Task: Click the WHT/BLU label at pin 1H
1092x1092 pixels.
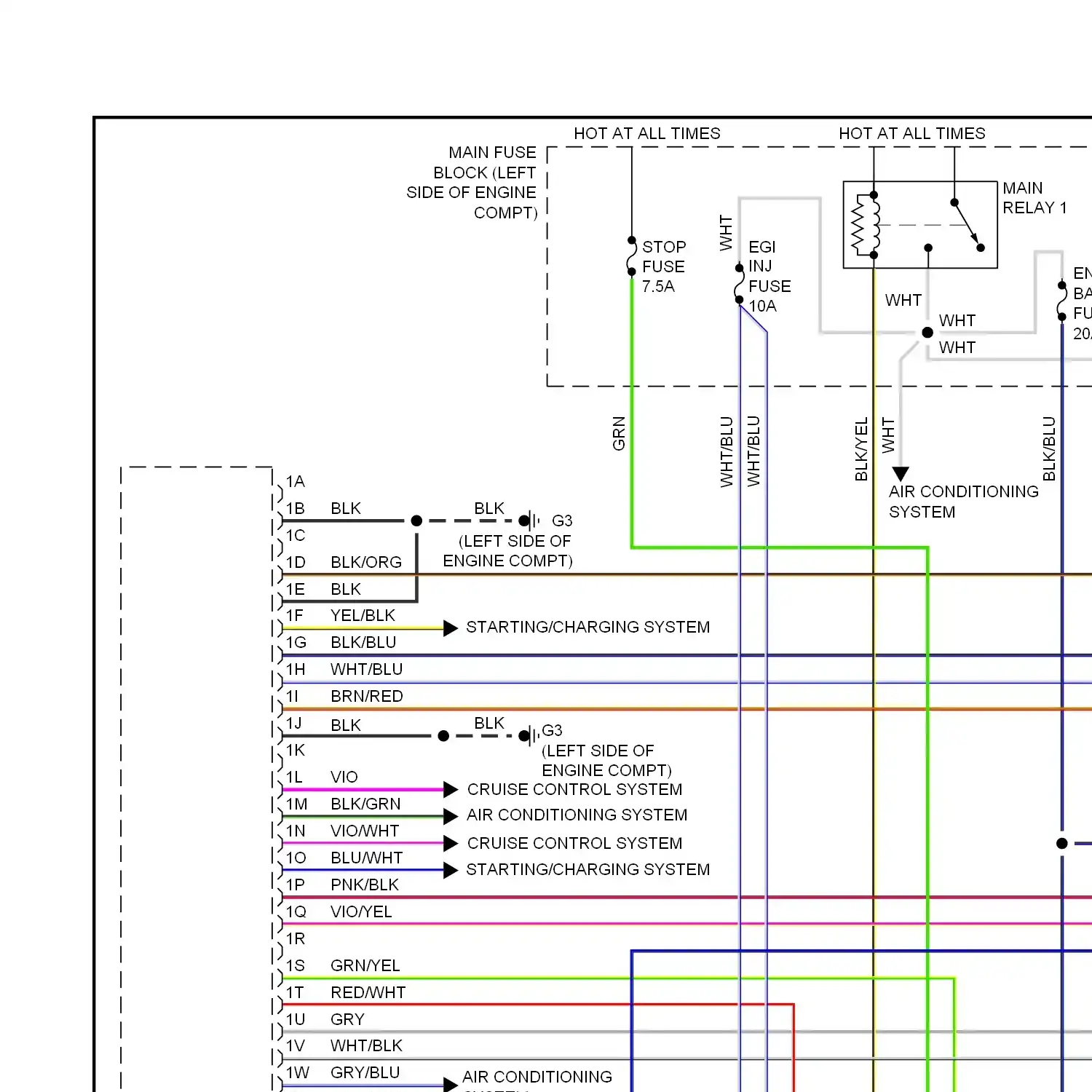Action: [366, 669]
